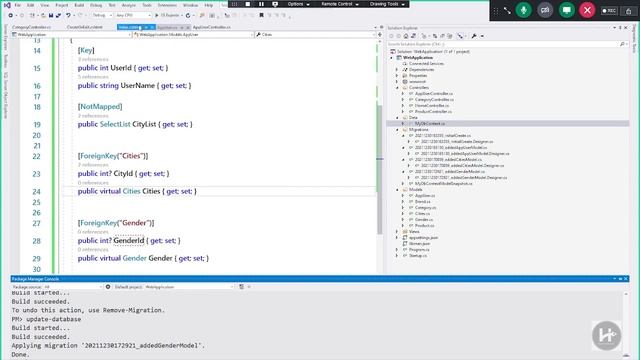Open the File menu
640x360 pixels.
point(18,5)
